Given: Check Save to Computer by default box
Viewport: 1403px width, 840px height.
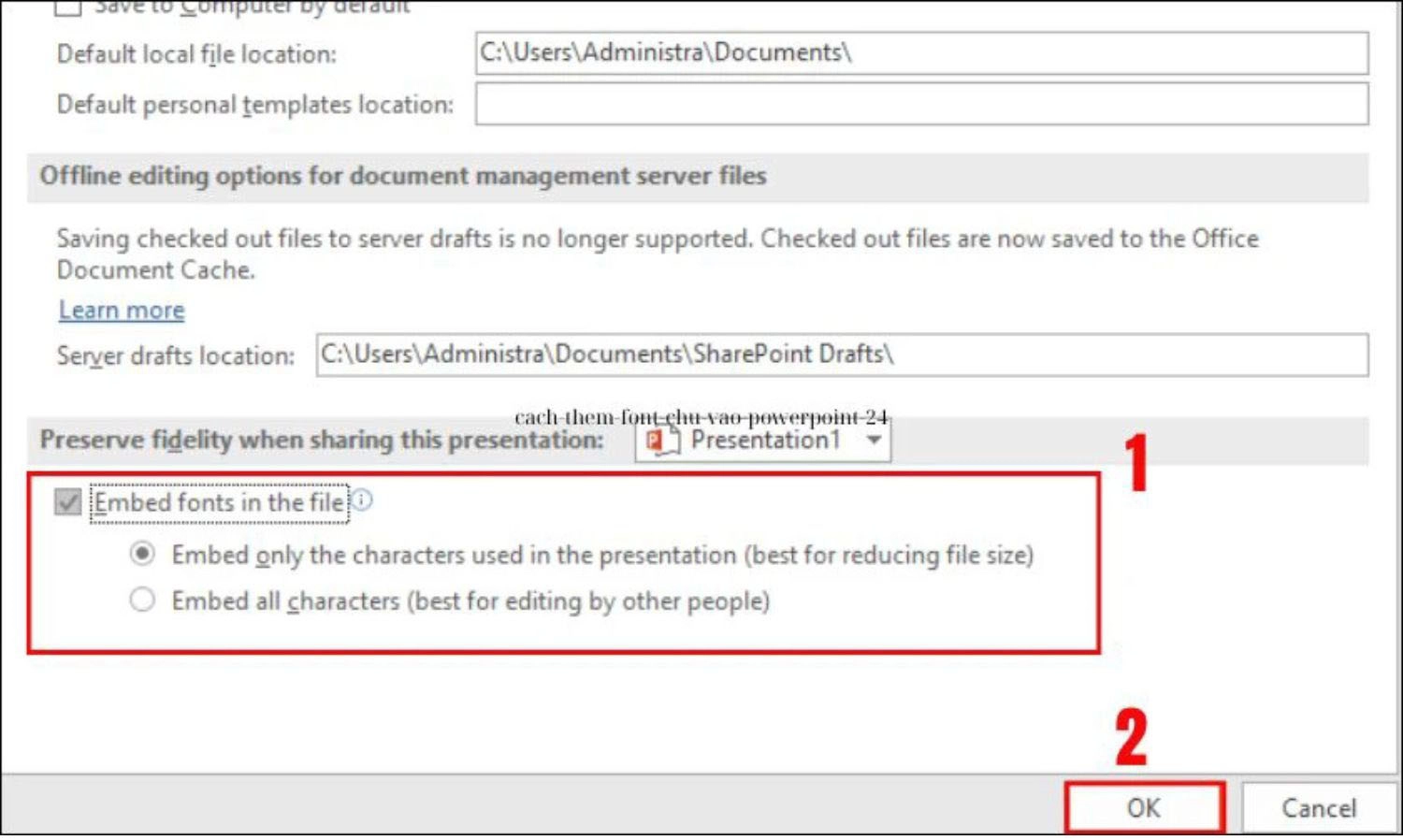Looking at the screenshot, I should point(67,7).
